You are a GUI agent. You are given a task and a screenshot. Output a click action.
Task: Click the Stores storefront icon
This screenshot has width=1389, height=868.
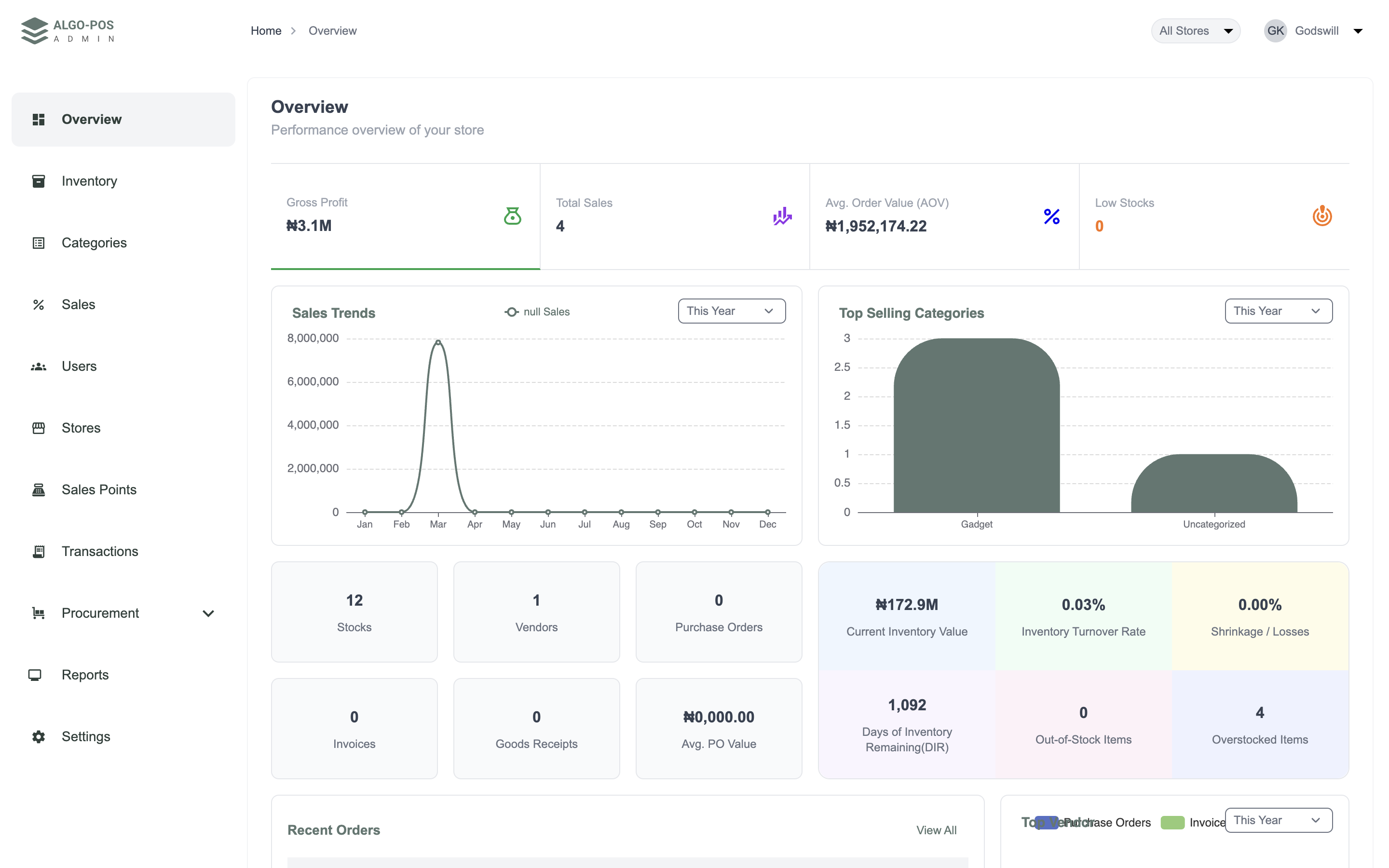(x=39, y=428)
